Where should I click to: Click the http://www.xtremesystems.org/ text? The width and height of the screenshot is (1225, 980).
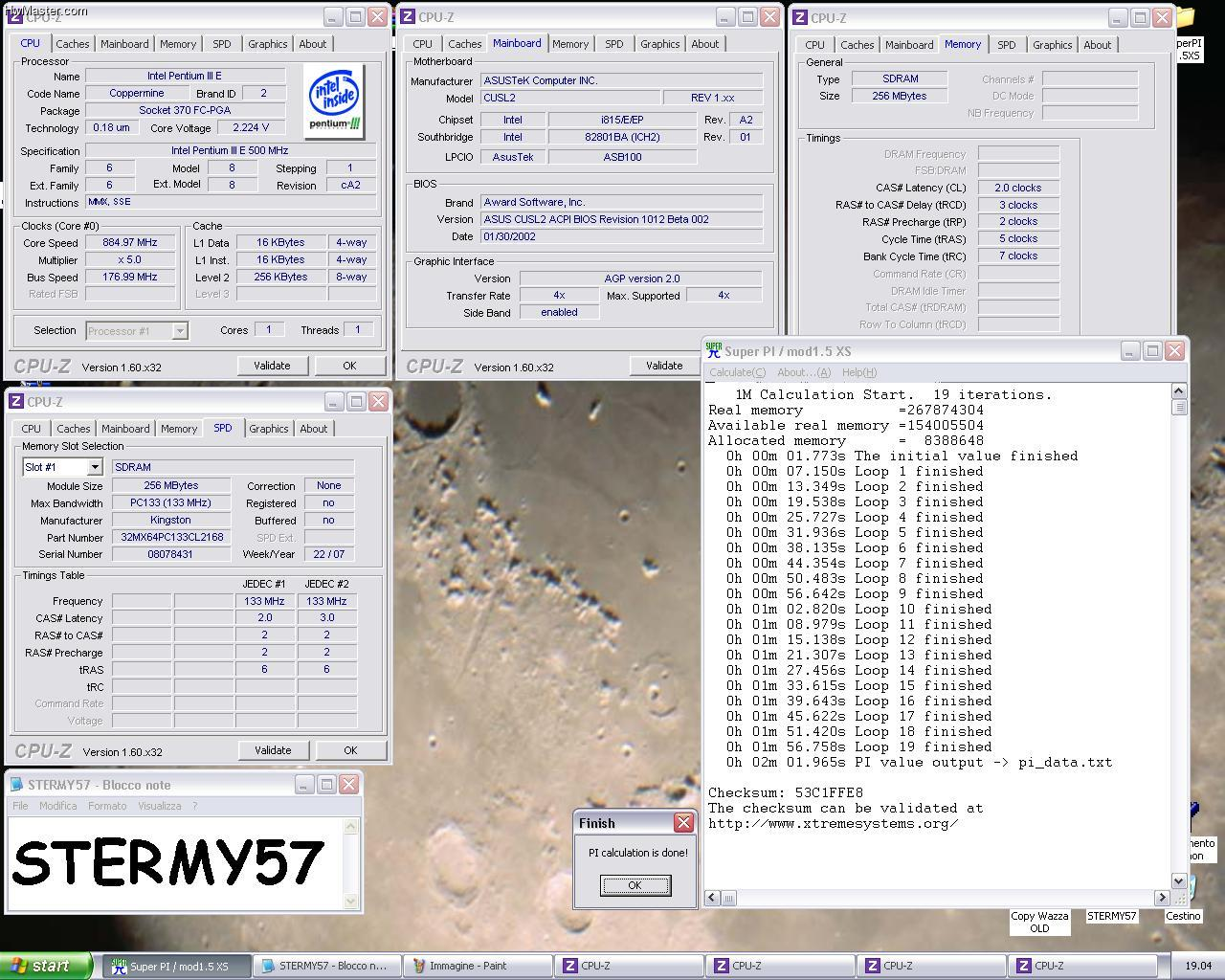pyautogui.click(x=834, y=823)
